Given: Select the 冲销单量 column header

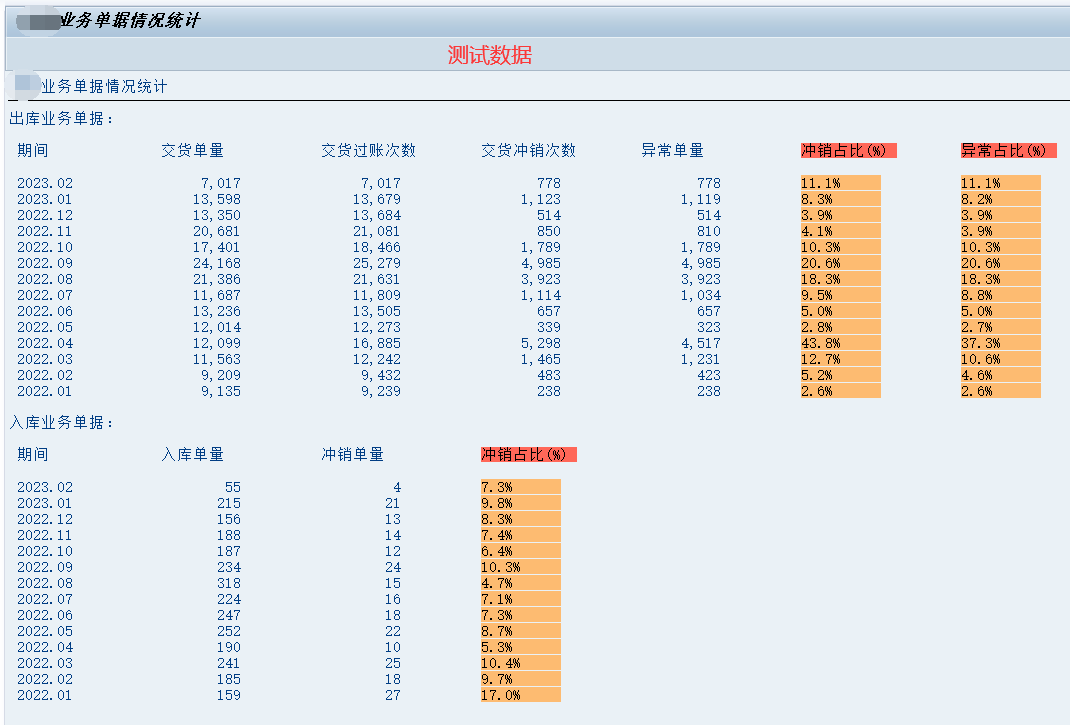Looking at the screenshot, I should point(351,453).
